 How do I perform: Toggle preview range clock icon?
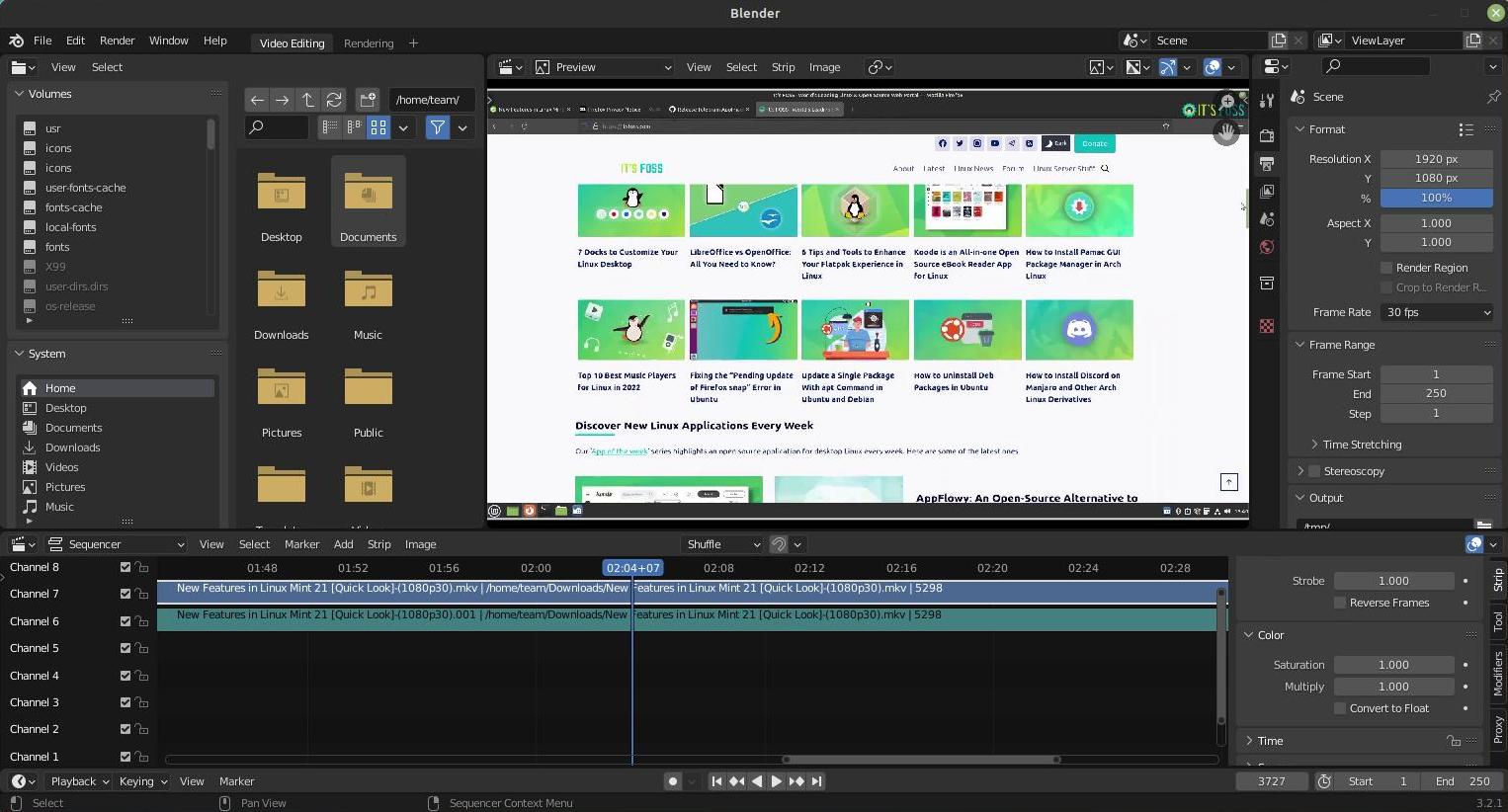[1324, 781]
